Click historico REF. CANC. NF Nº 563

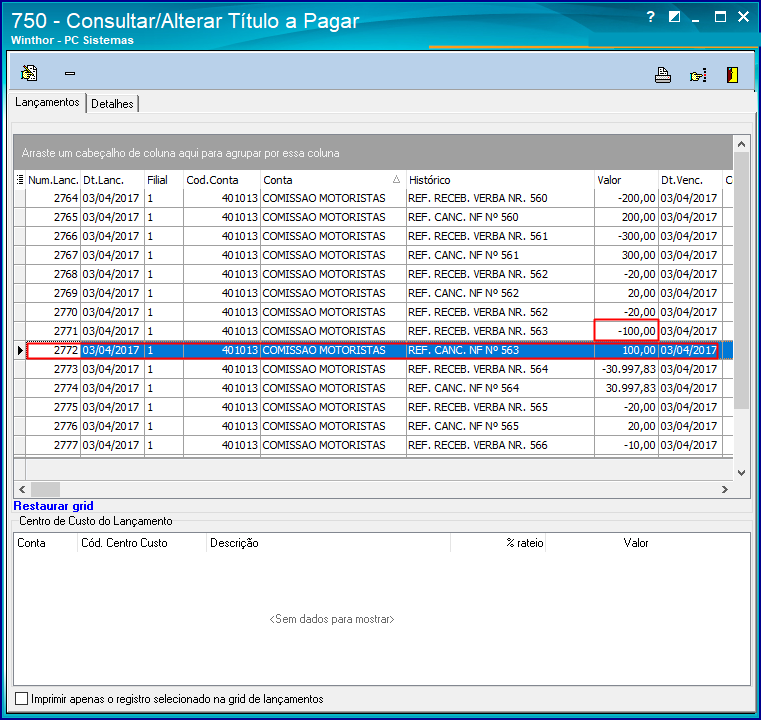pyautogui.click(x=463, y=350)
